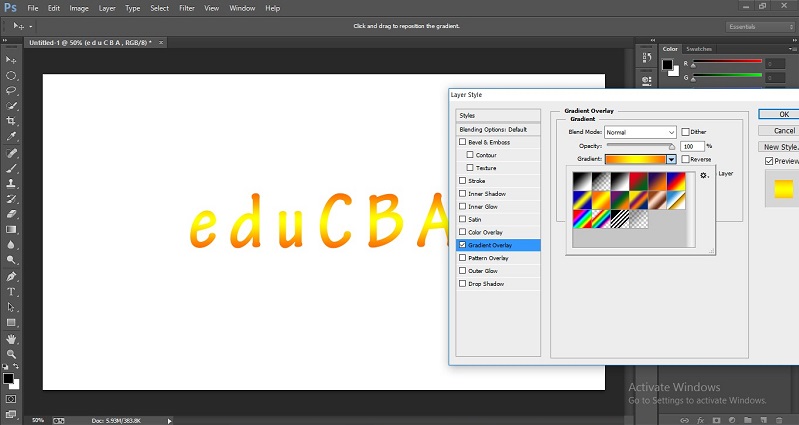
Task: Select the Lasso tool
Action: tap(11, 91)
